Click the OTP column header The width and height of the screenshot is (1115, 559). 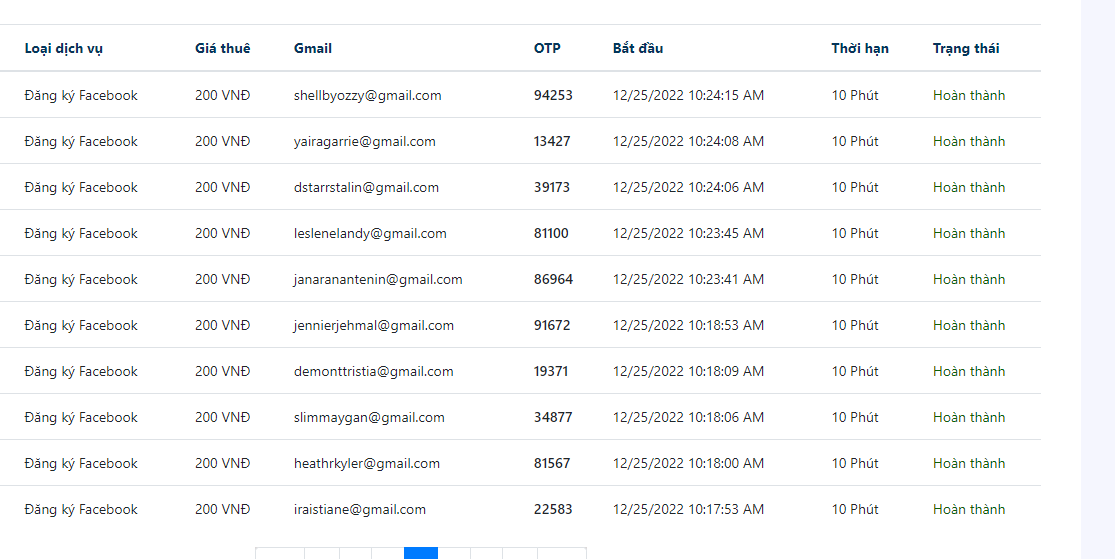pyautogui.click(x=547, y=48)
